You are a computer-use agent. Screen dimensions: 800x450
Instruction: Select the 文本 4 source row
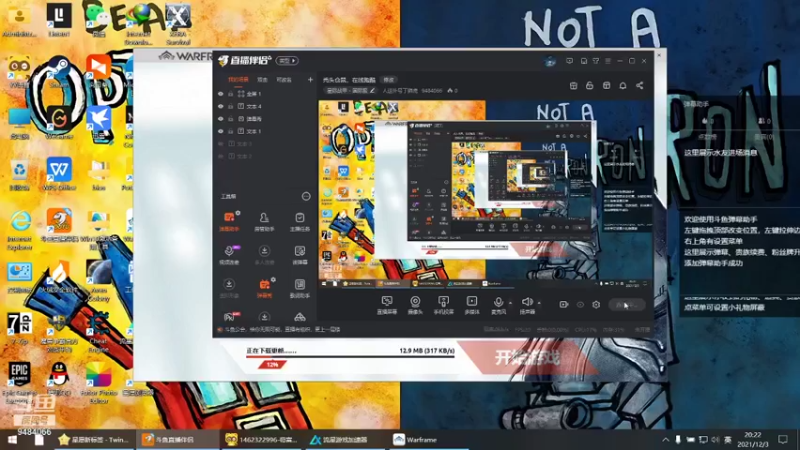coord(265,106)
